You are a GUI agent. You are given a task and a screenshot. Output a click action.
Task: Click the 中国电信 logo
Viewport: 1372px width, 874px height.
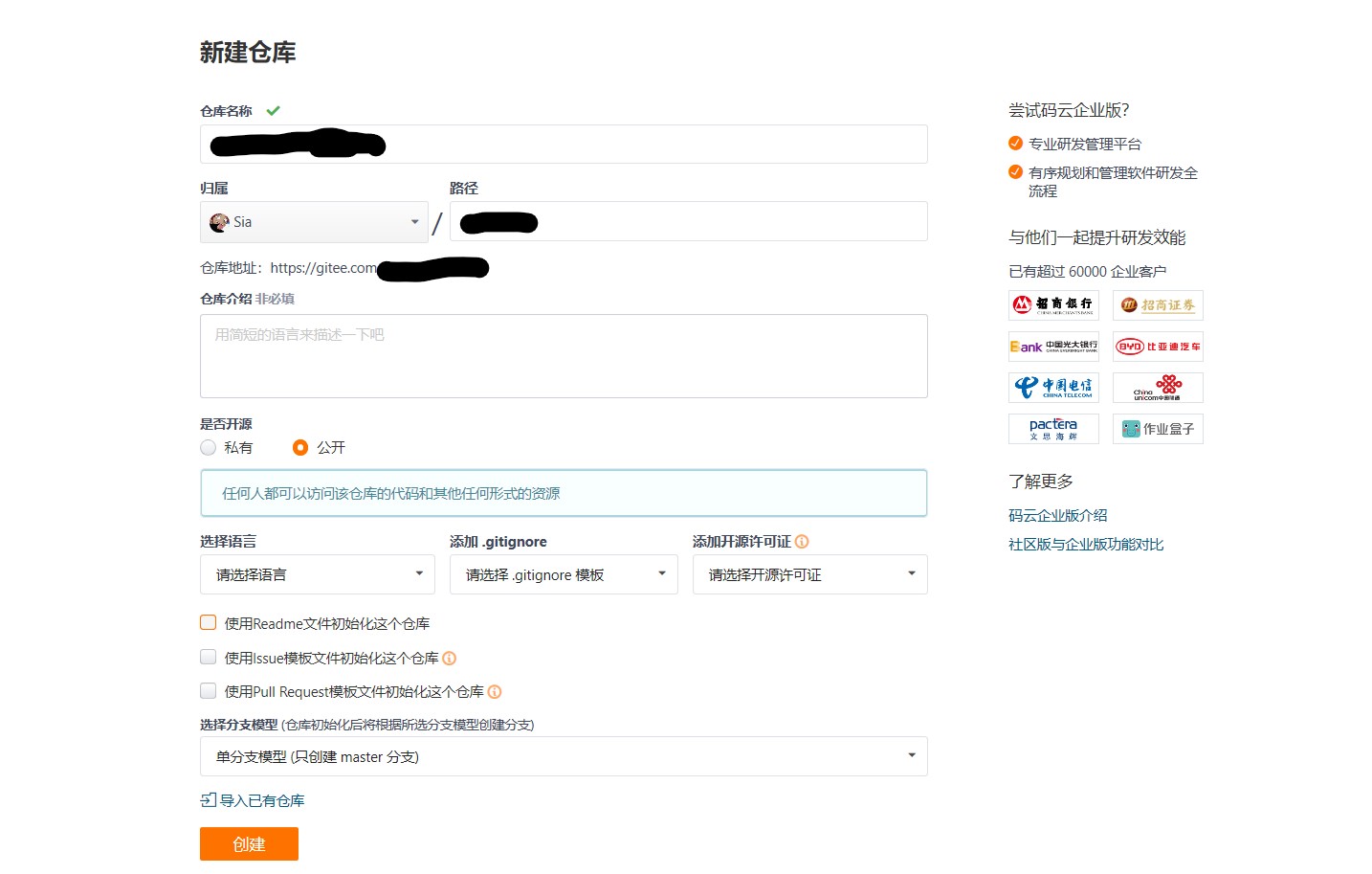tap(1053, 388)
